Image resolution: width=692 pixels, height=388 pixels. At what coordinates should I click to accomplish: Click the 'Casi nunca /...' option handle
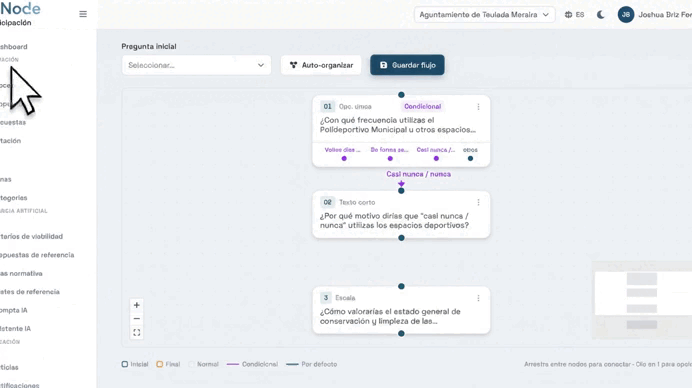(436, 158)
